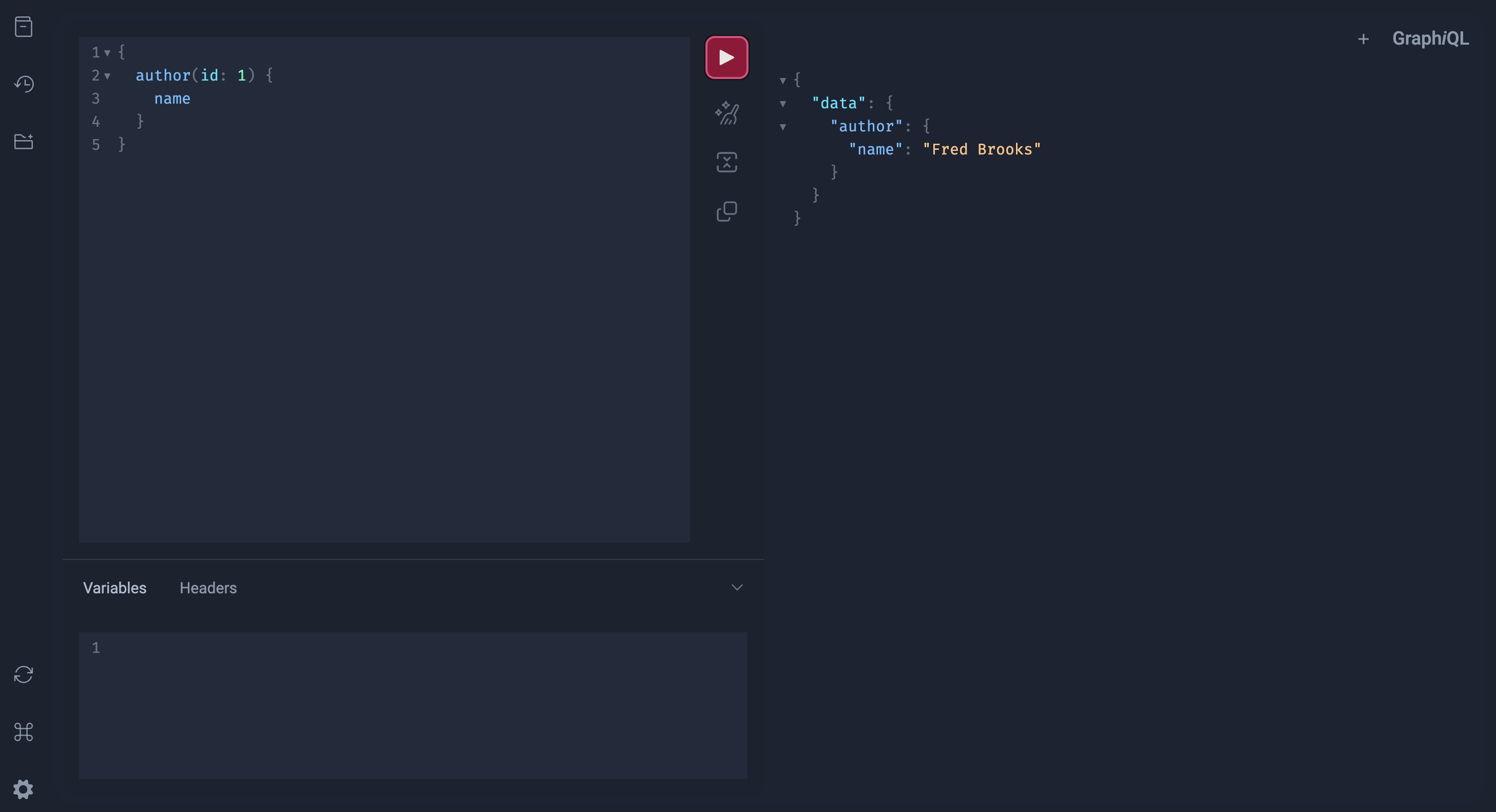
Task: Open the settings gear dialog
Action: click(23, 789)
